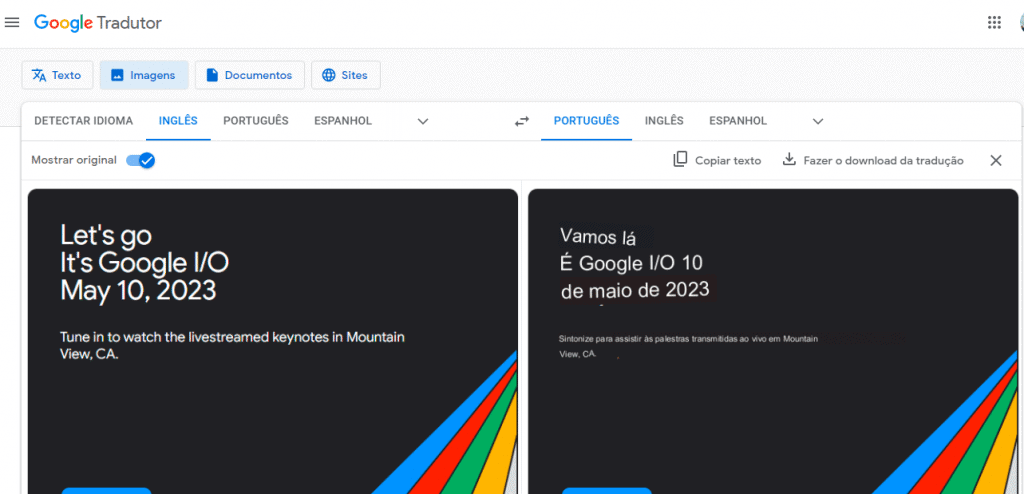
Task: Click the blue button in translated image
Action: click(x=607, y=491)
